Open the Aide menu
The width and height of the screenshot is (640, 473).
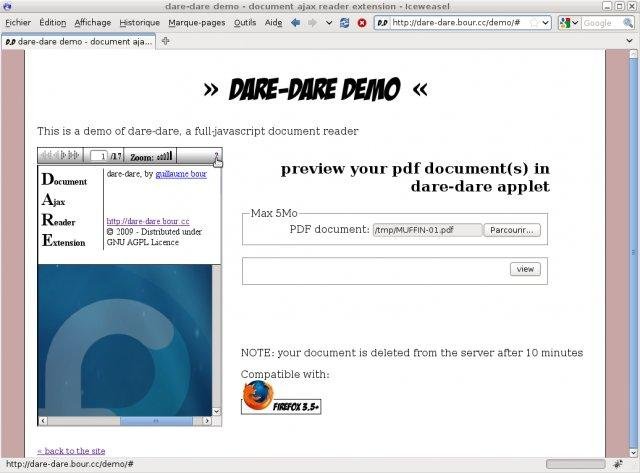tap(273, 23)
